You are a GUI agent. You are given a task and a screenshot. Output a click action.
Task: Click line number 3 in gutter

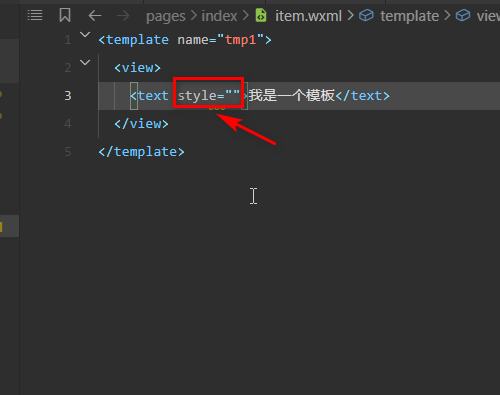pyautogui.click(x=68, y=96)
